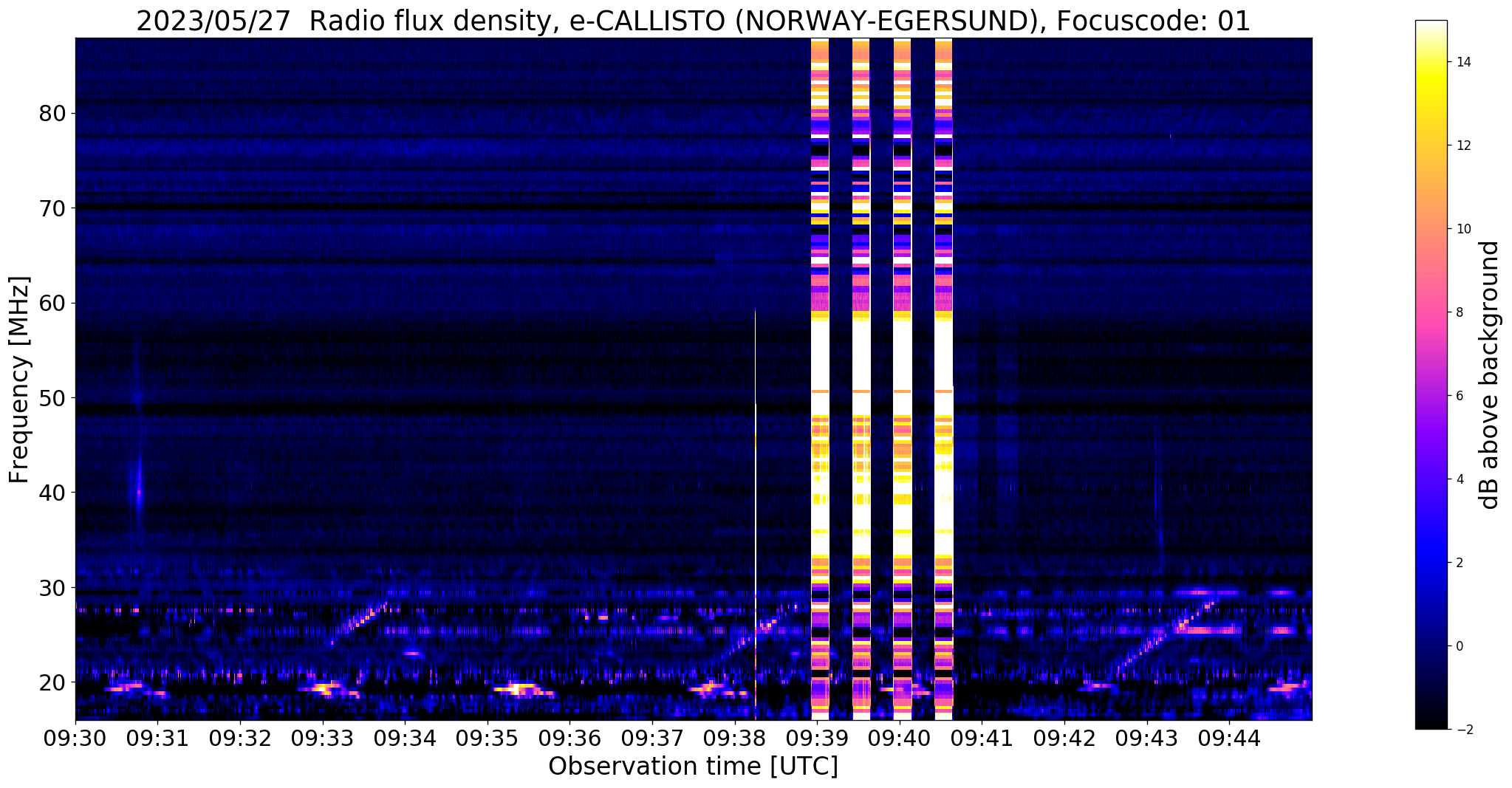Click the first saturated vertical band at 09:39
The width and height of the screenshot is (1512, 788).
point(820,379)
